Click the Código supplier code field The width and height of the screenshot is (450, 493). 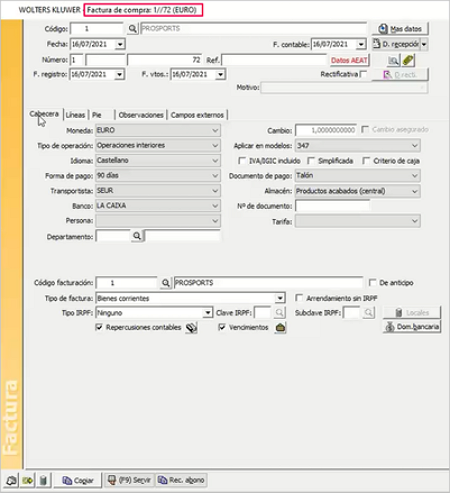coord(97,29)
